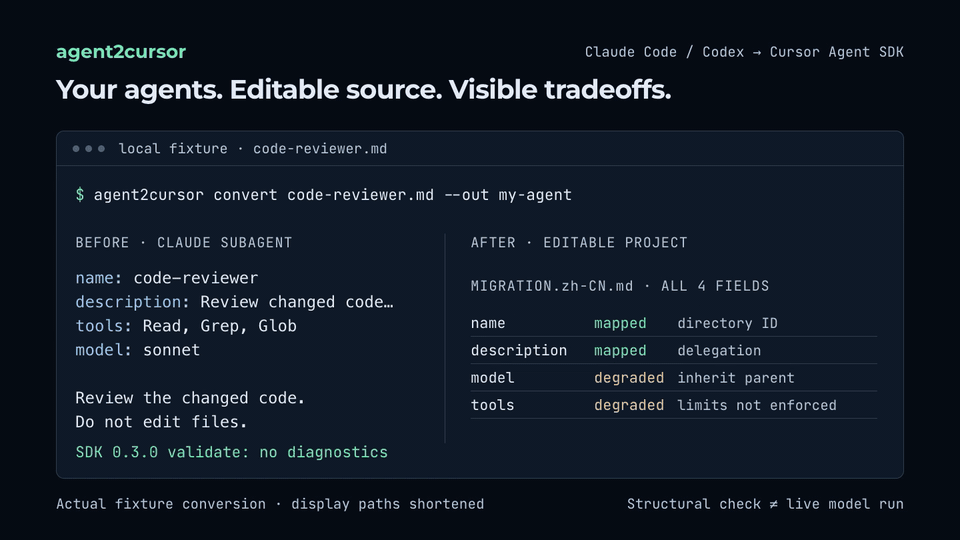Click the 'tools: Read, Grep, Glob' line
The image size is (960, 540).
(x=186, y=326)
